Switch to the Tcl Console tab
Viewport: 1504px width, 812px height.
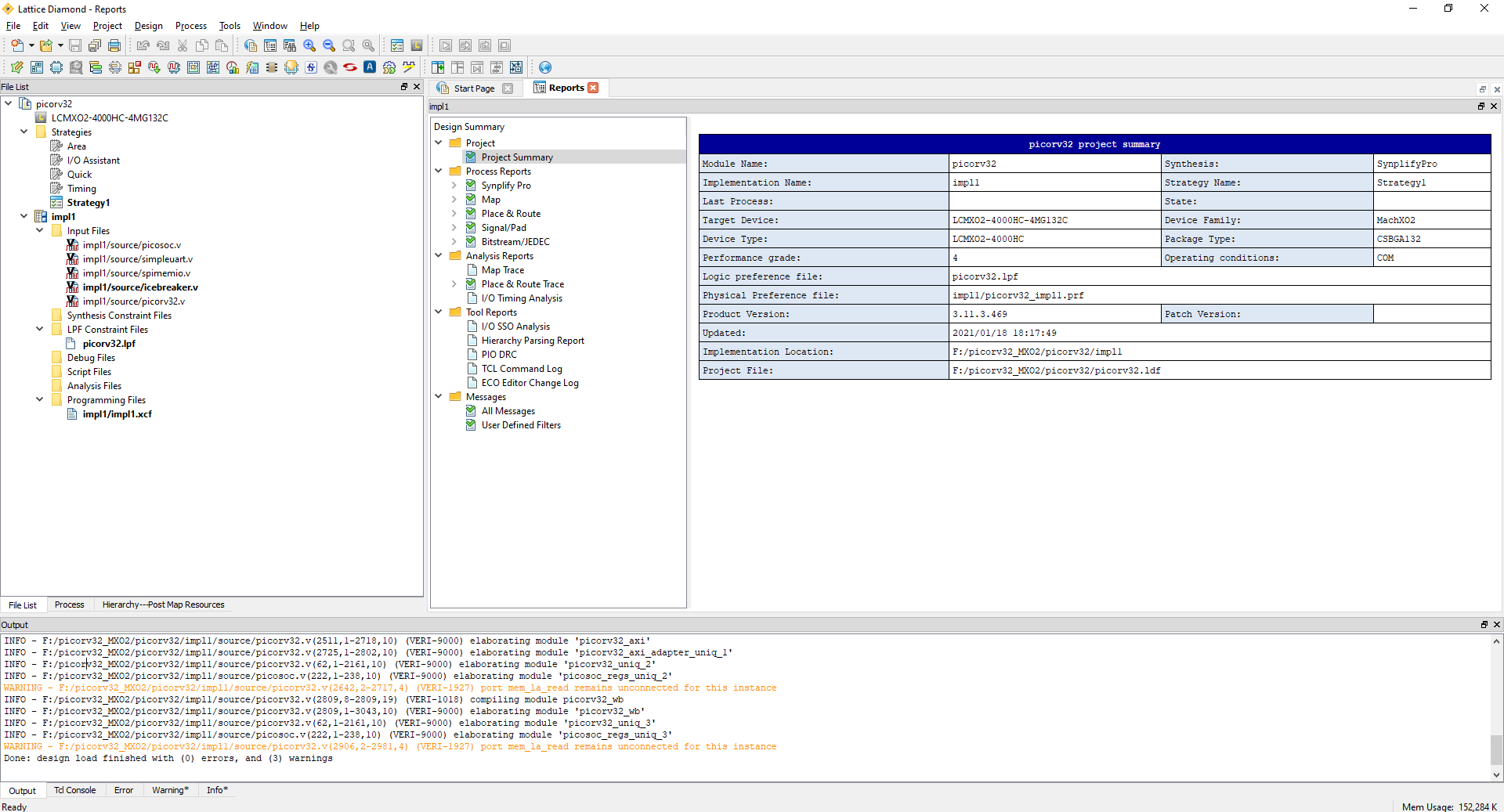coord(75,790)
